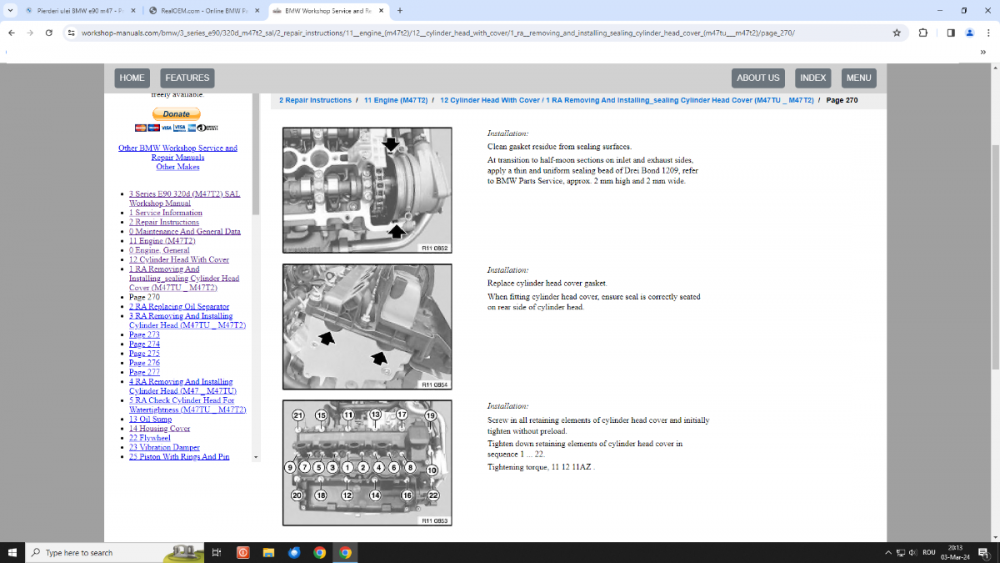Open 23 Vibration Damper link

[164, 448]
